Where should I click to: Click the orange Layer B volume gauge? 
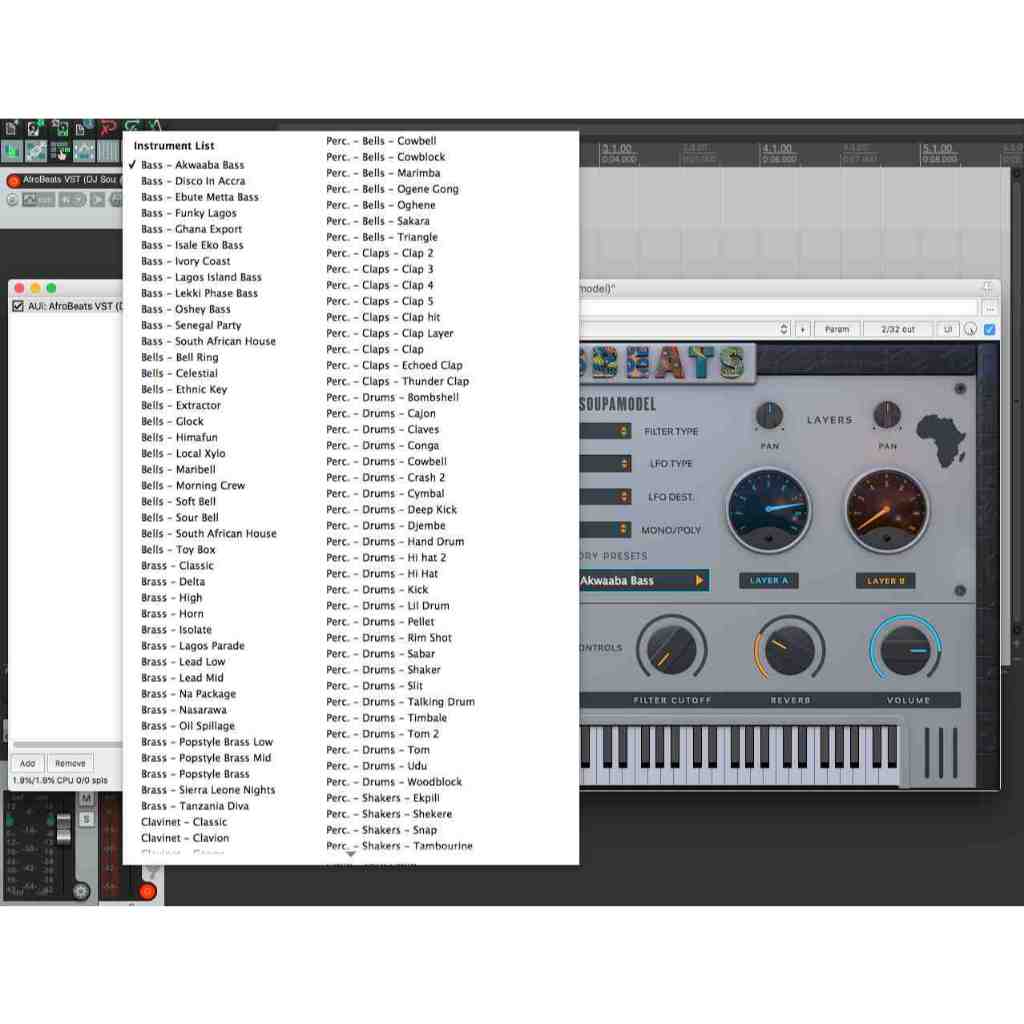[887, 510]
